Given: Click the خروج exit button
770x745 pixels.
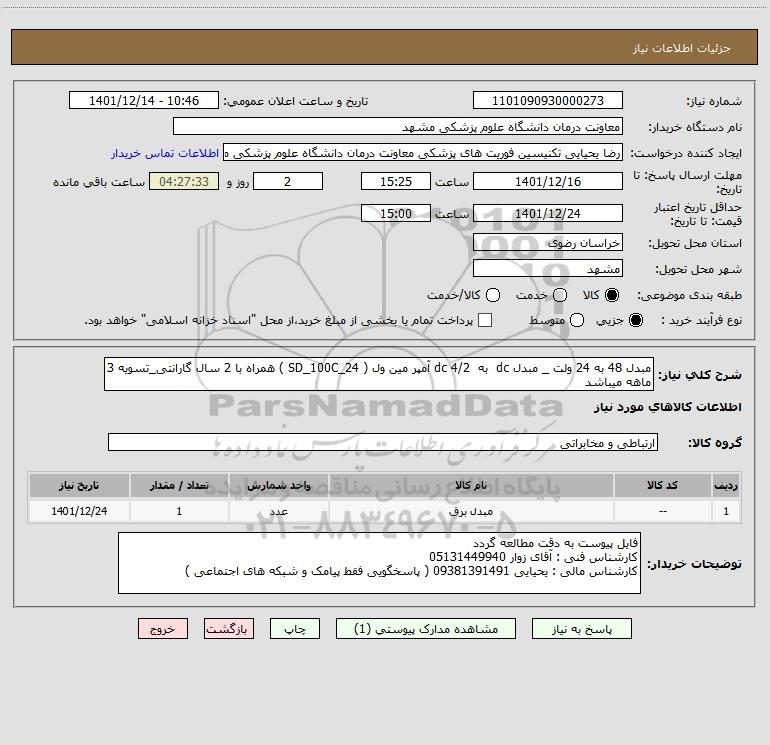Looking at the screenshot, I should click(163, 629).
